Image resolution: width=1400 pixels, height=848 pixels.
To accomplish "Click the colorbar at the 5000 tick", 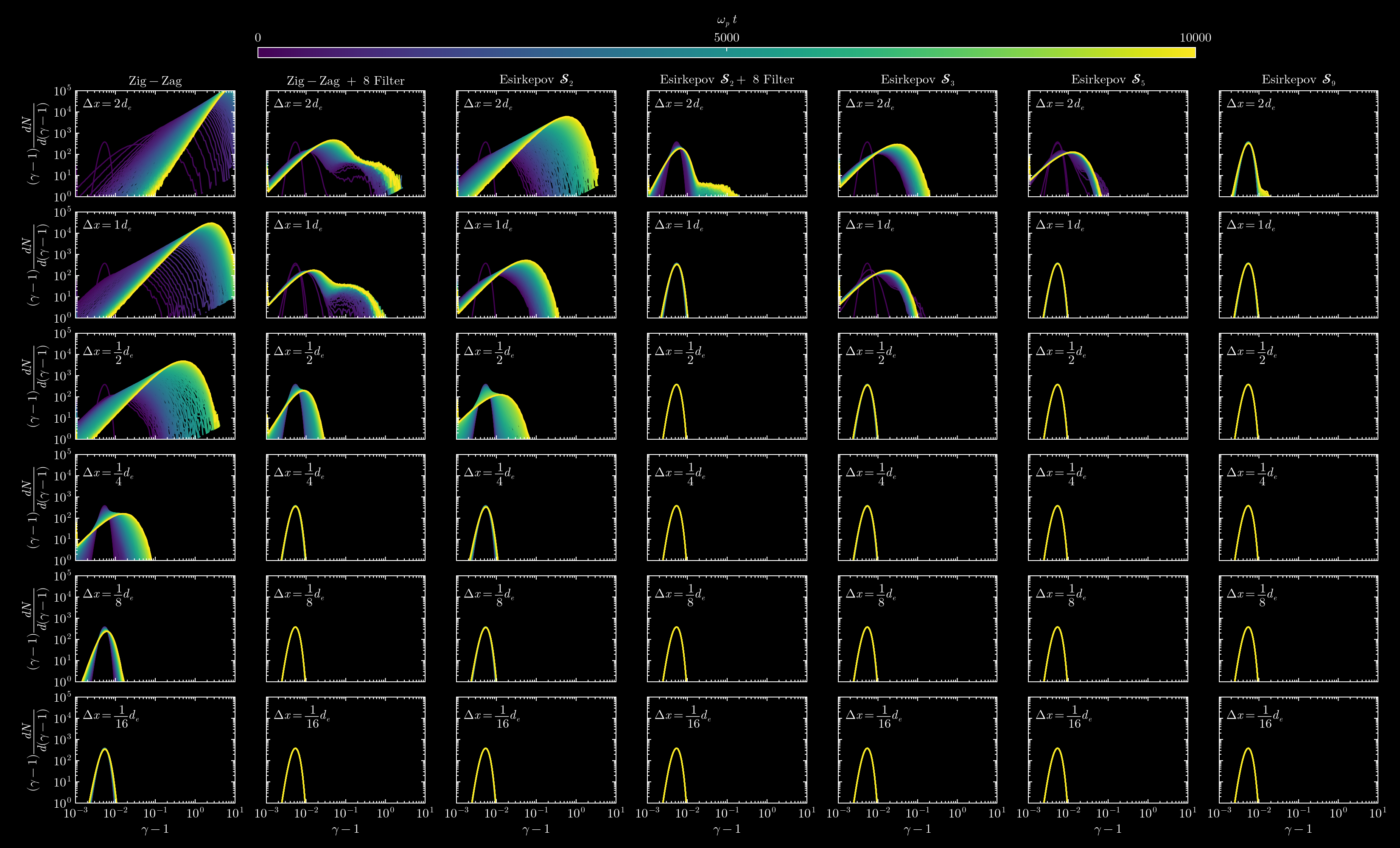I will 727,52.
